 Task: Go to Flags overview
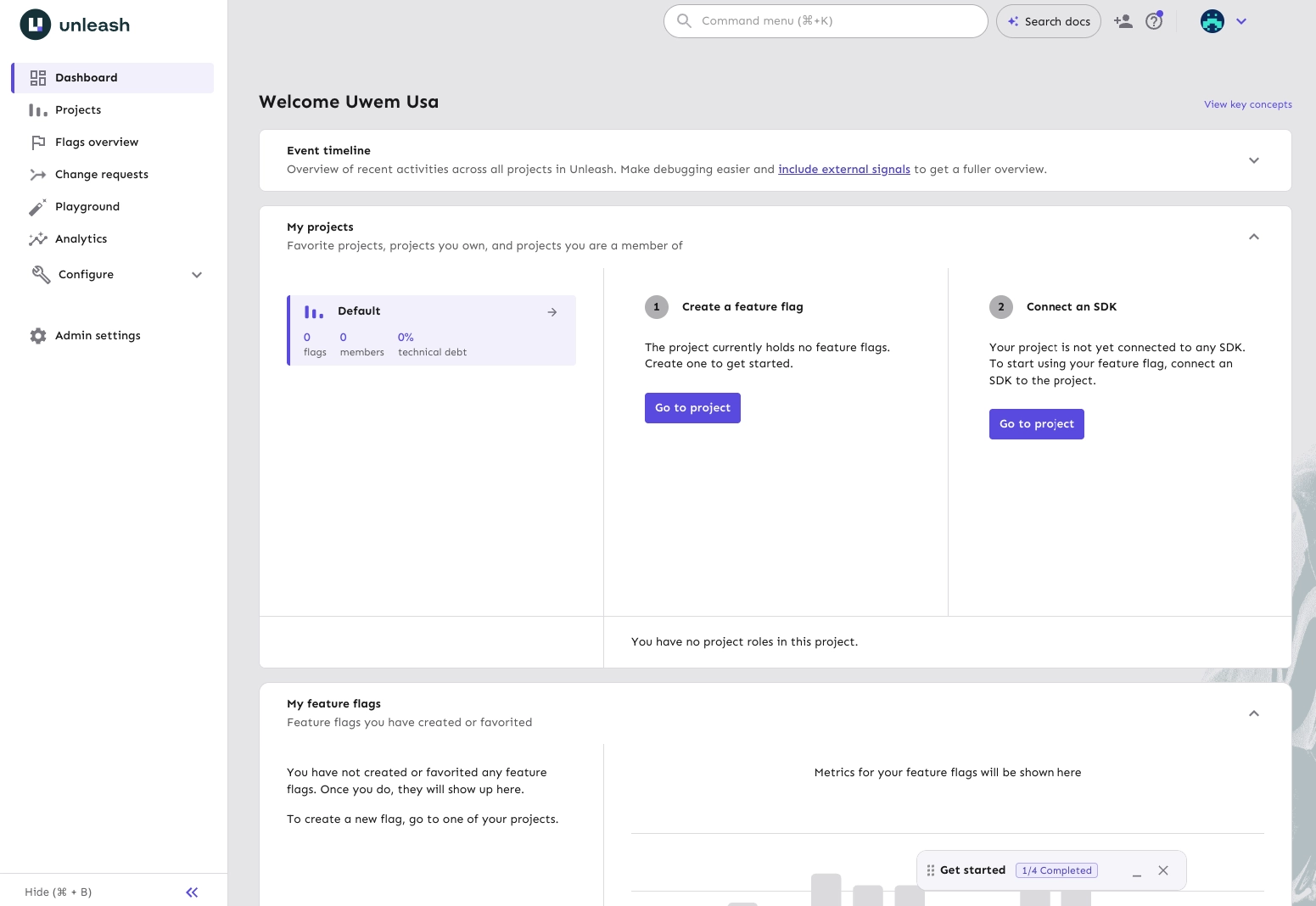tap(113, 143)
